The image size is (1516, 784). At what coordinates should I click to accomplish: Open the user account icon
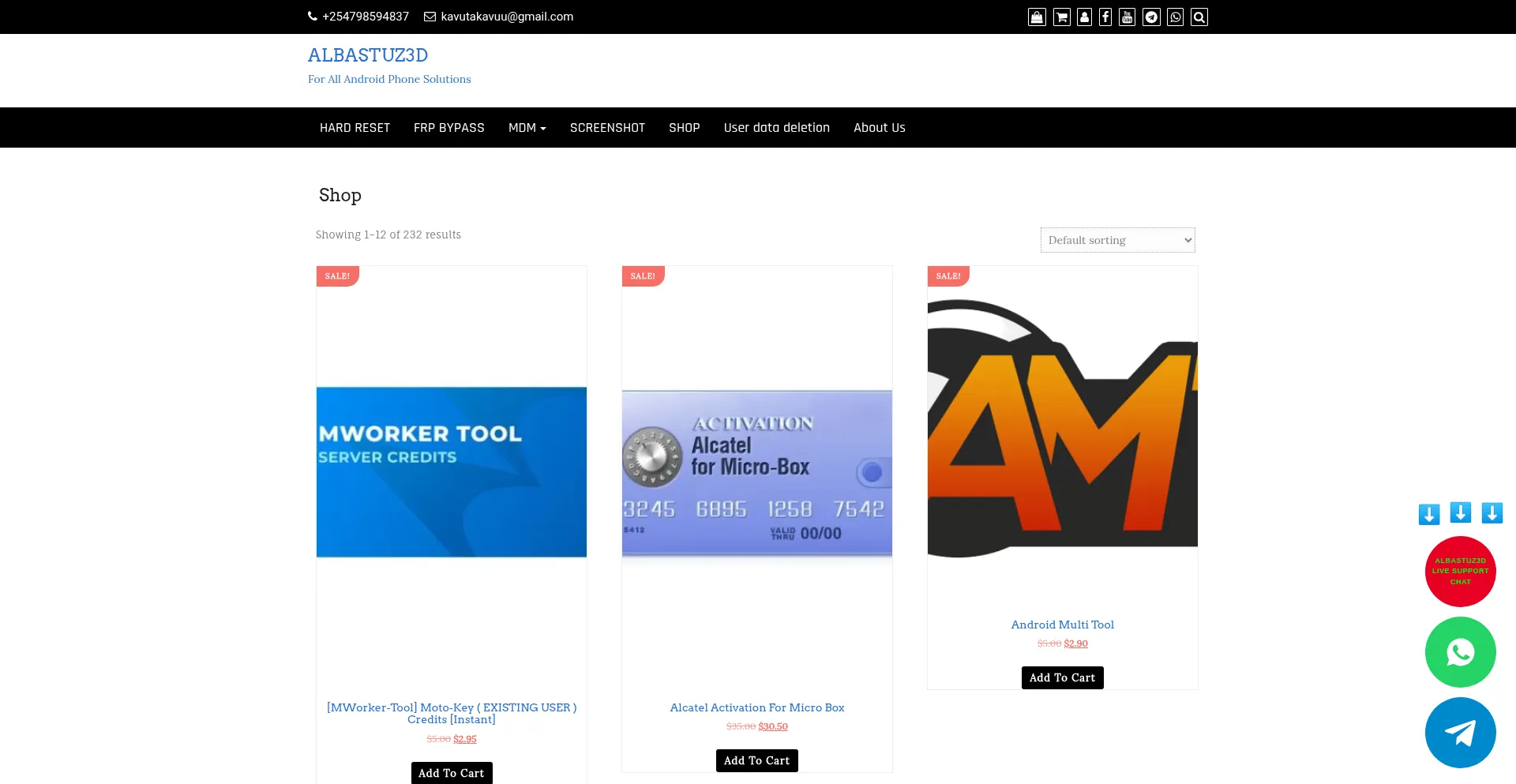[x=1085, y=17]
